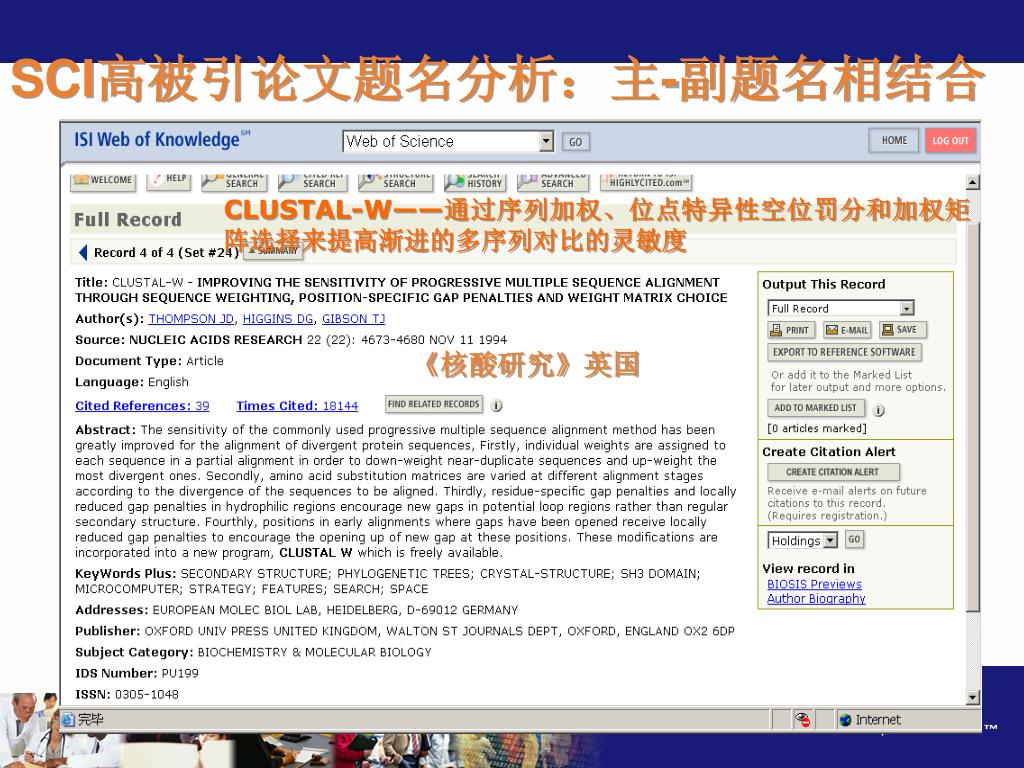
Task: Open author THOMPSON JD link
Action: click(191, 319)
